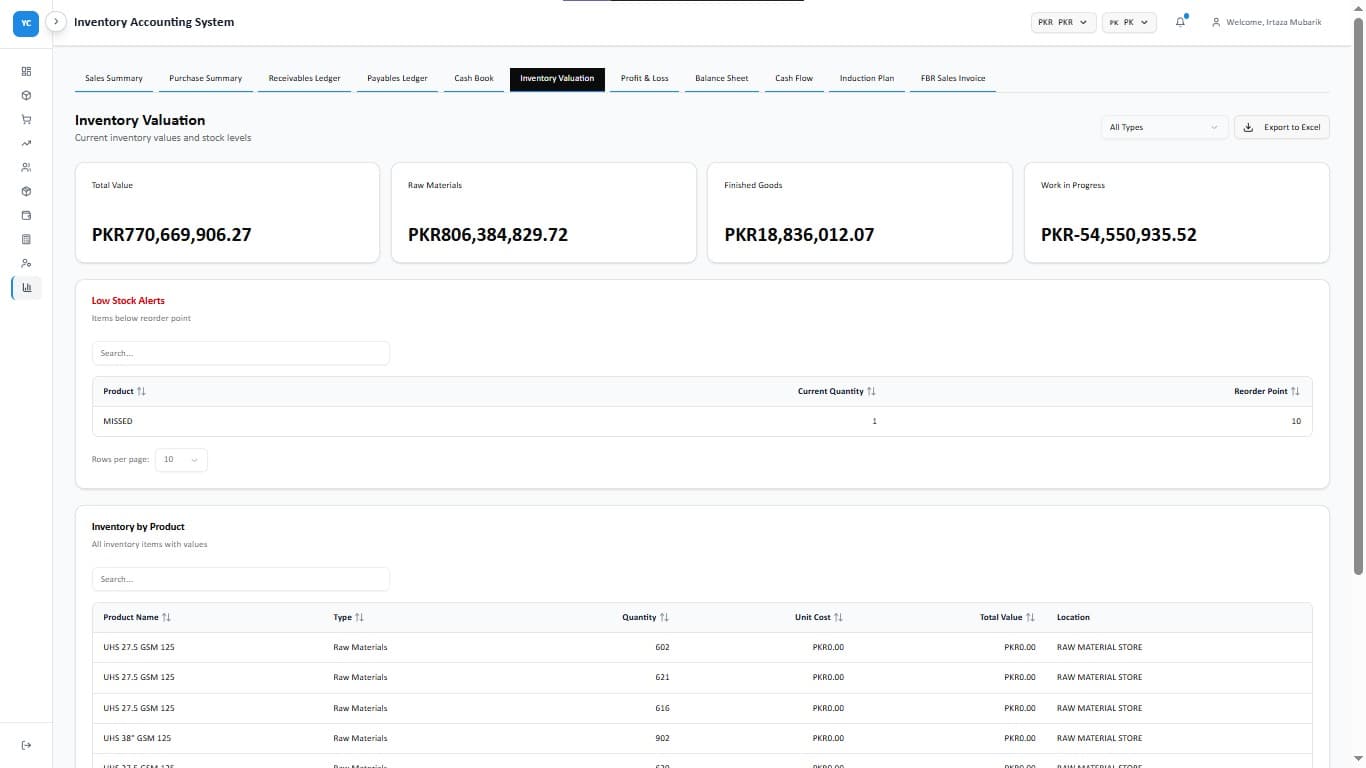The height and width of the screenshot is (768, 1366).
Task: Expand the sidebar with the chevron button
Action: pyautogui.click(x=57, y=21)
